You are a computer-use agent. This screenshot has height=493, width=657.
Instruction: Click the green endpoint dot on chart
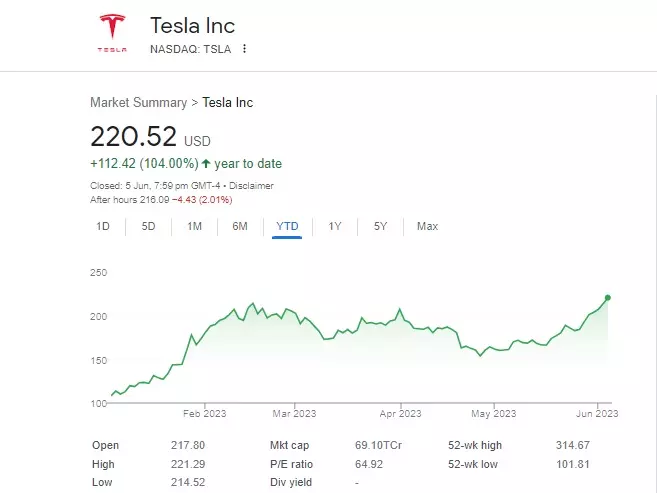click(608, 297)
